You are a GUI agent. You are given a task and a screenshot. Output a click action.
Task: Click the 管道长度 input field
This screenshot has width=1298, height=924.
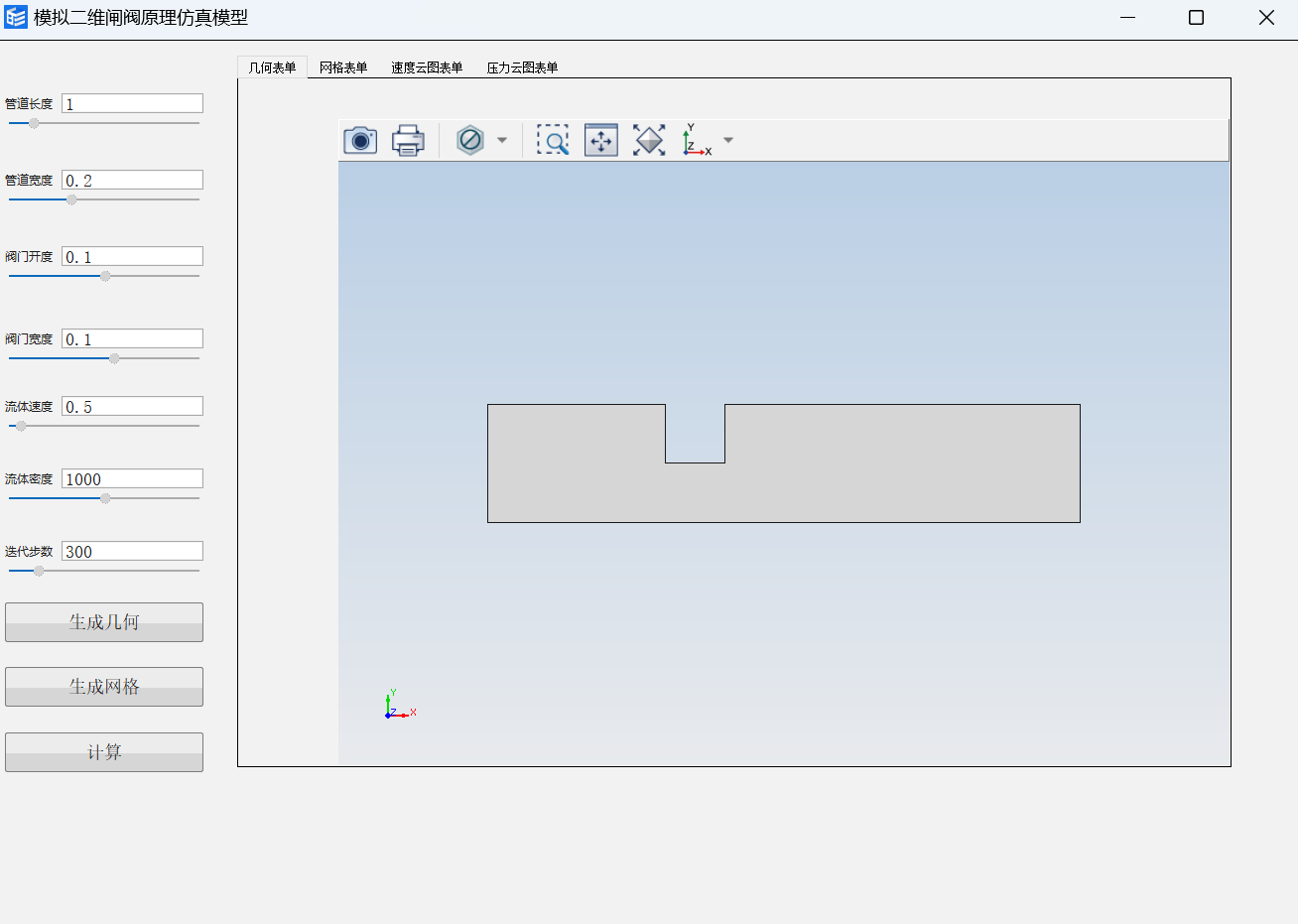tap(132, 103)
